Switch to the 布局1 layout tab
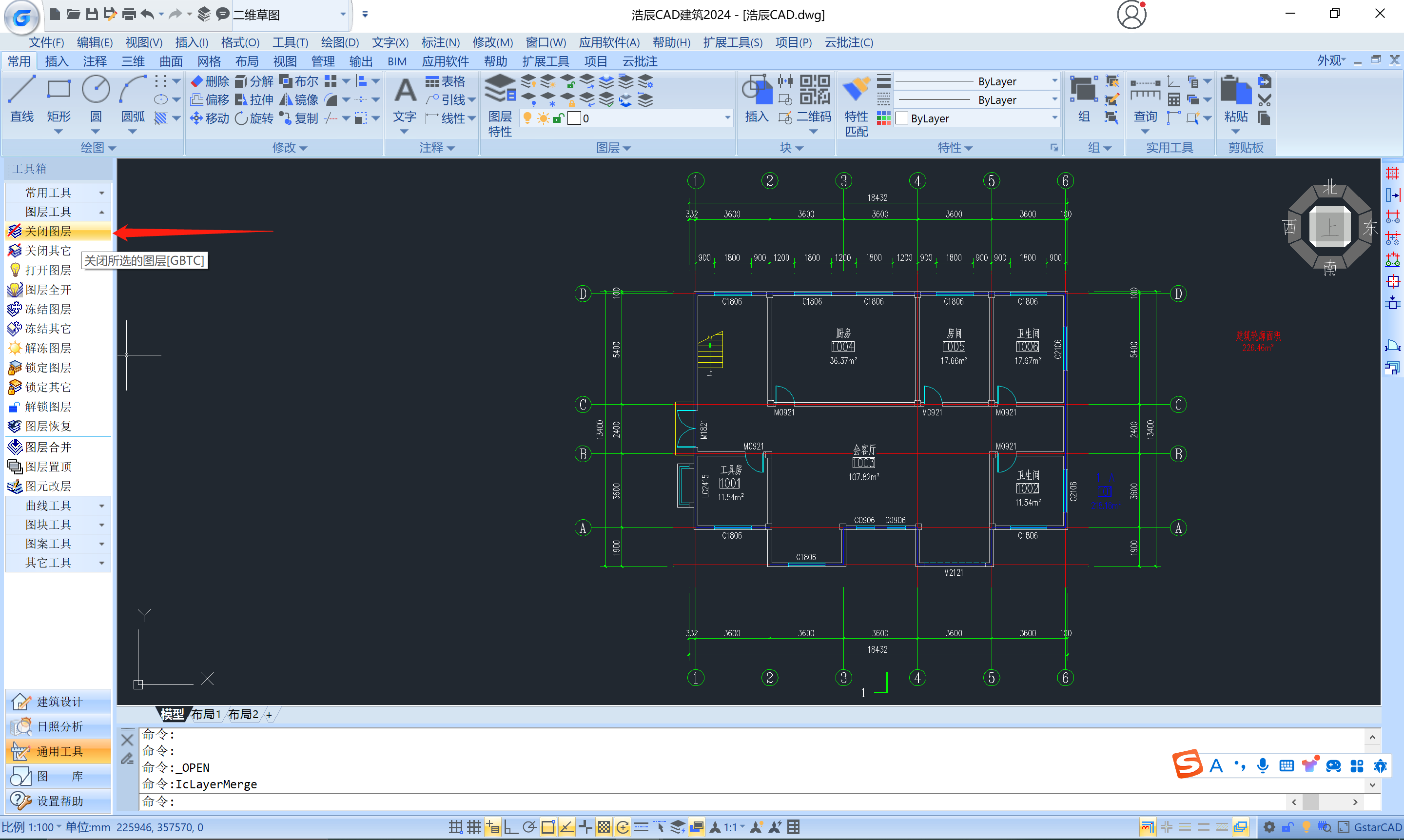This screenshot has width=1404, height=840. pos(205,714)
